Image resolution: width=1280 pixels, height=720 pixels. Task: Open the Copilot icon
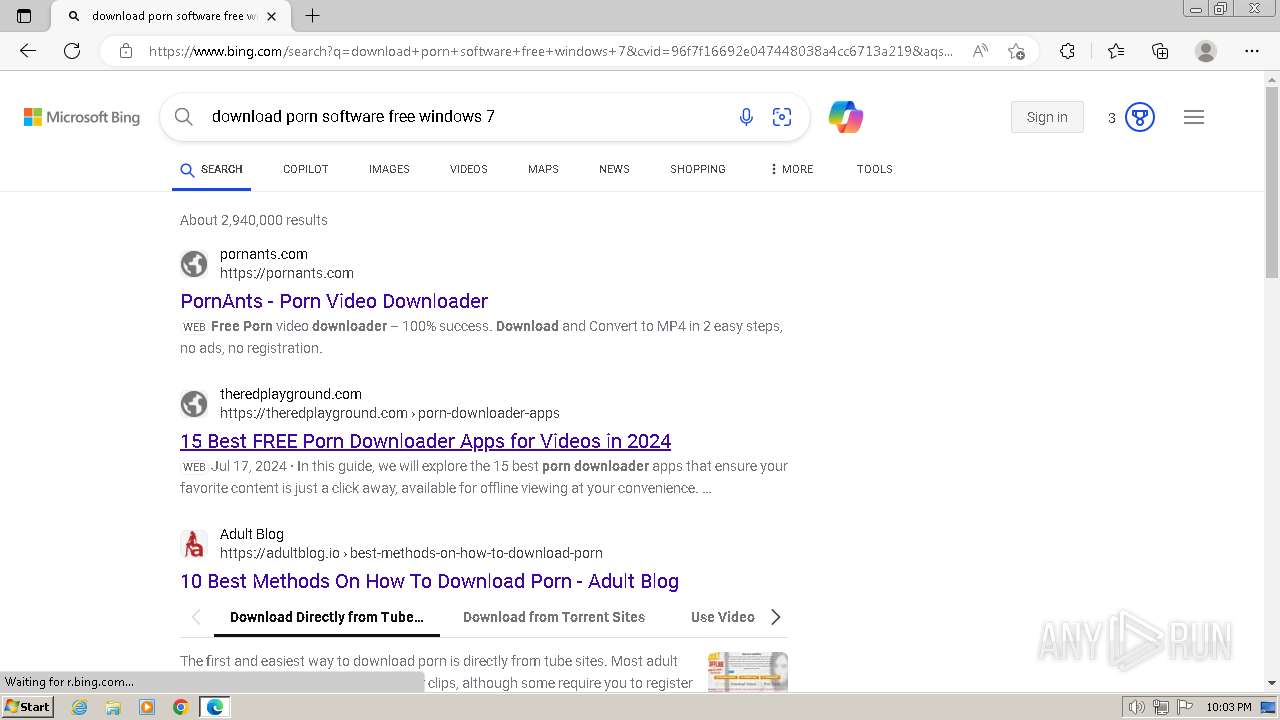(845, 117)
